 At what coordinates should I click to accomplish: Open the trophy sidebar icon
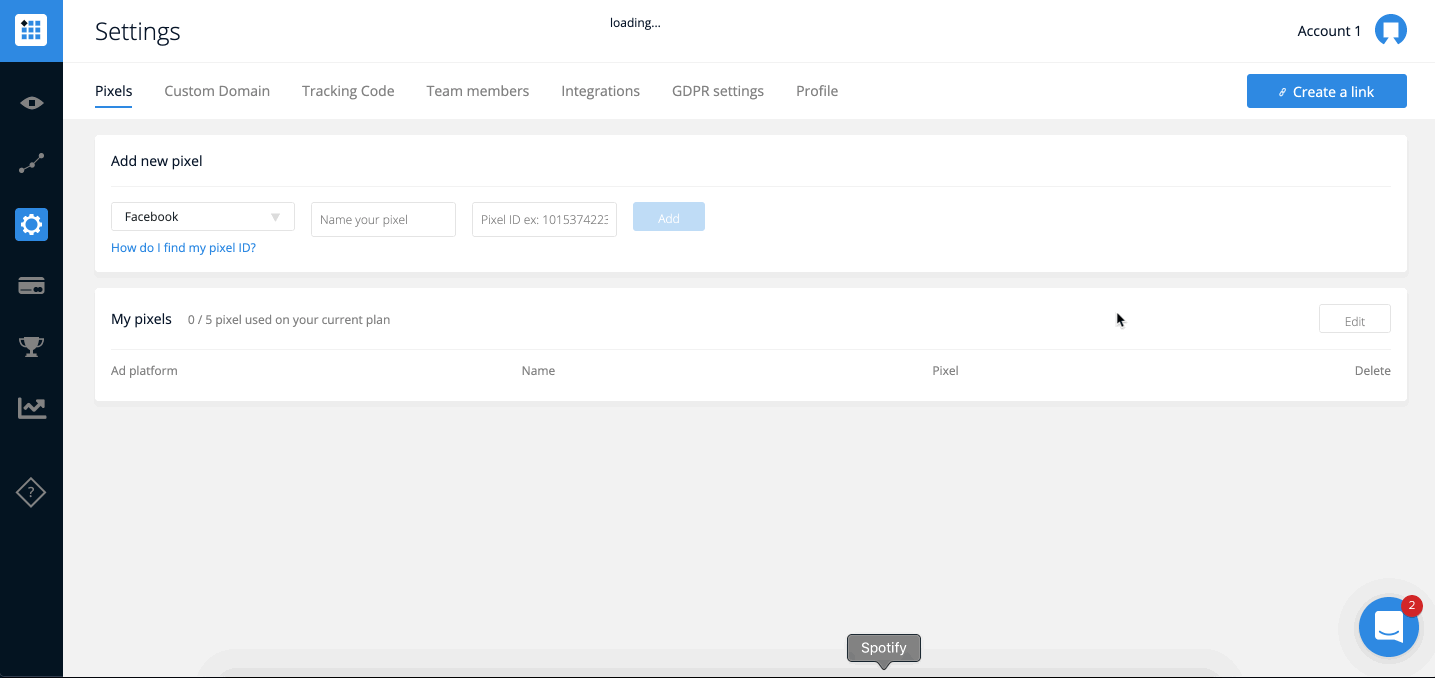pos(31,347)
